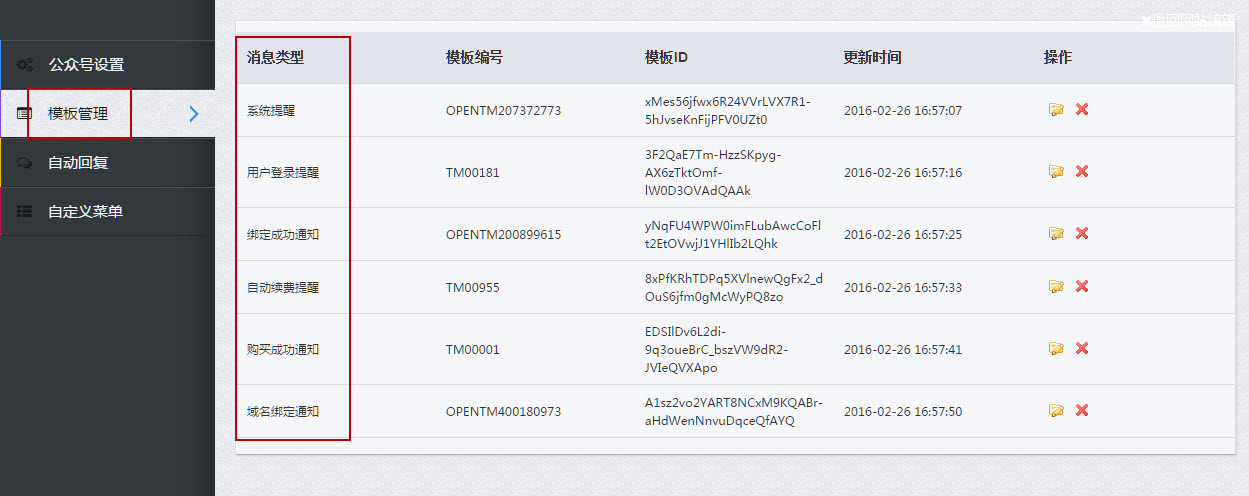The height and width of the screenshot is (496, 1249).
Task: Click the edit icon for 系统提醒 row
Action: [x=1056, y=110]
